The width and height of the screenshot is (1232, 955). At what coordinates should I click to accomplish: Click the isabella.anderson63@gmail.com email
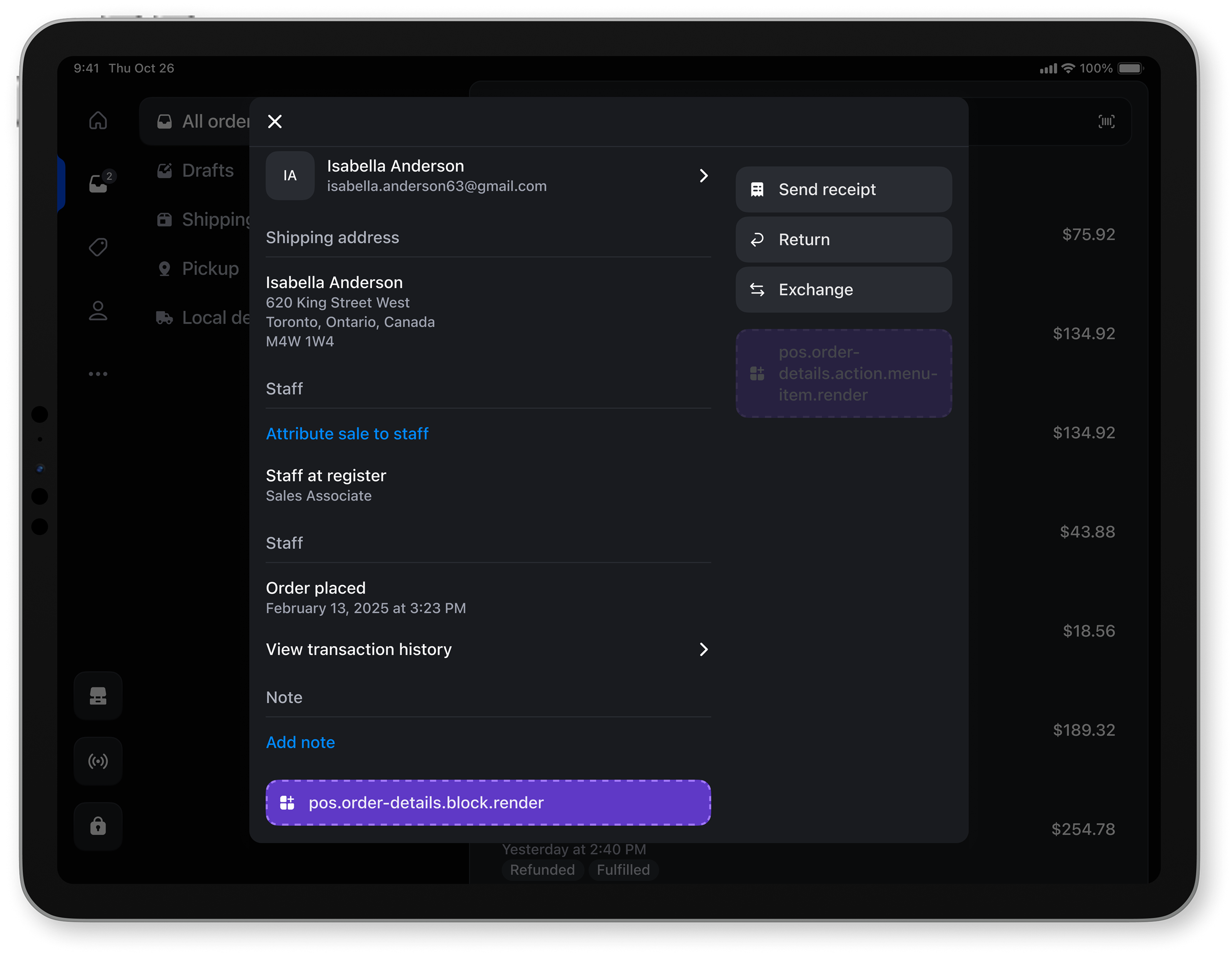coord(437,186)
